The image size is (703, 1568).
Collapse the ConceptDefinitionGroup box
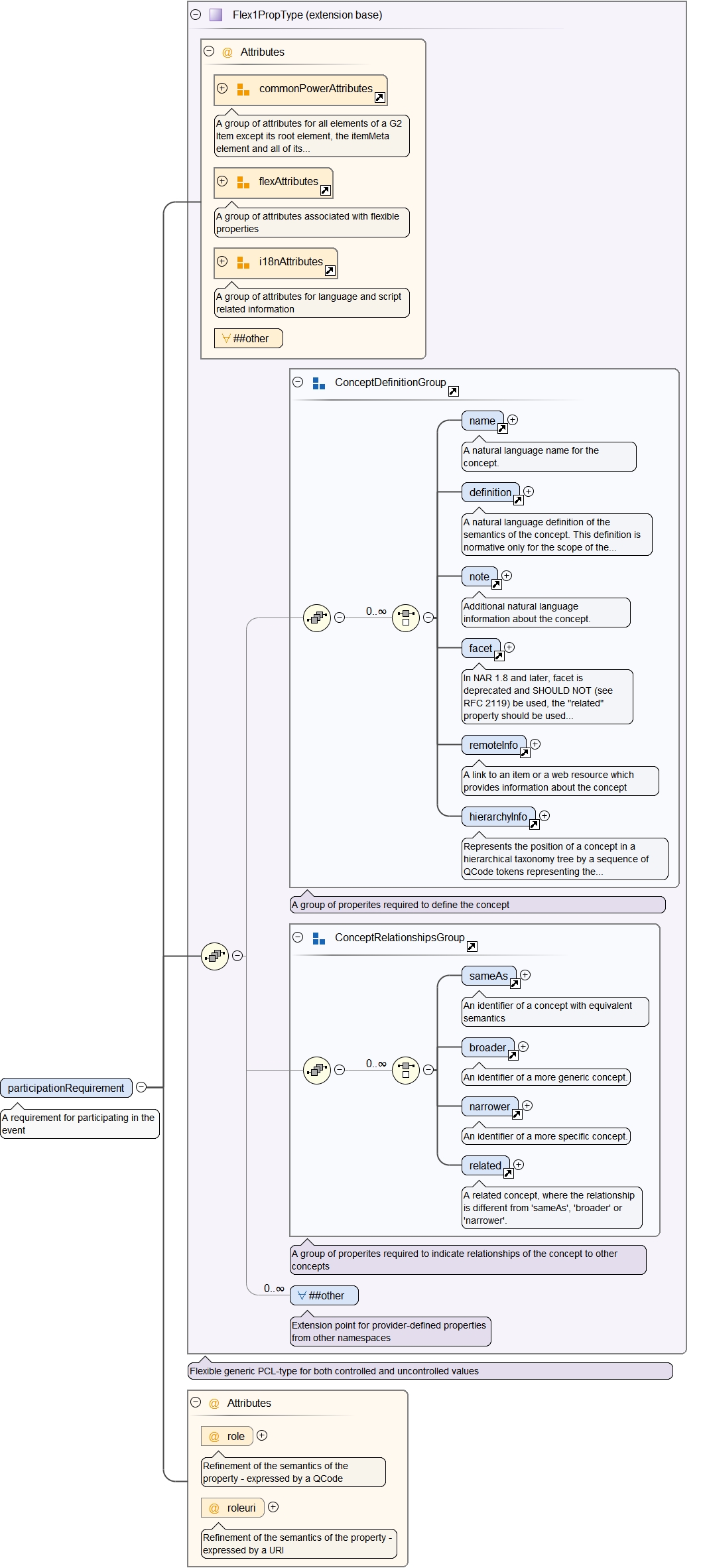pyautogui.click(x=298, y=382)
